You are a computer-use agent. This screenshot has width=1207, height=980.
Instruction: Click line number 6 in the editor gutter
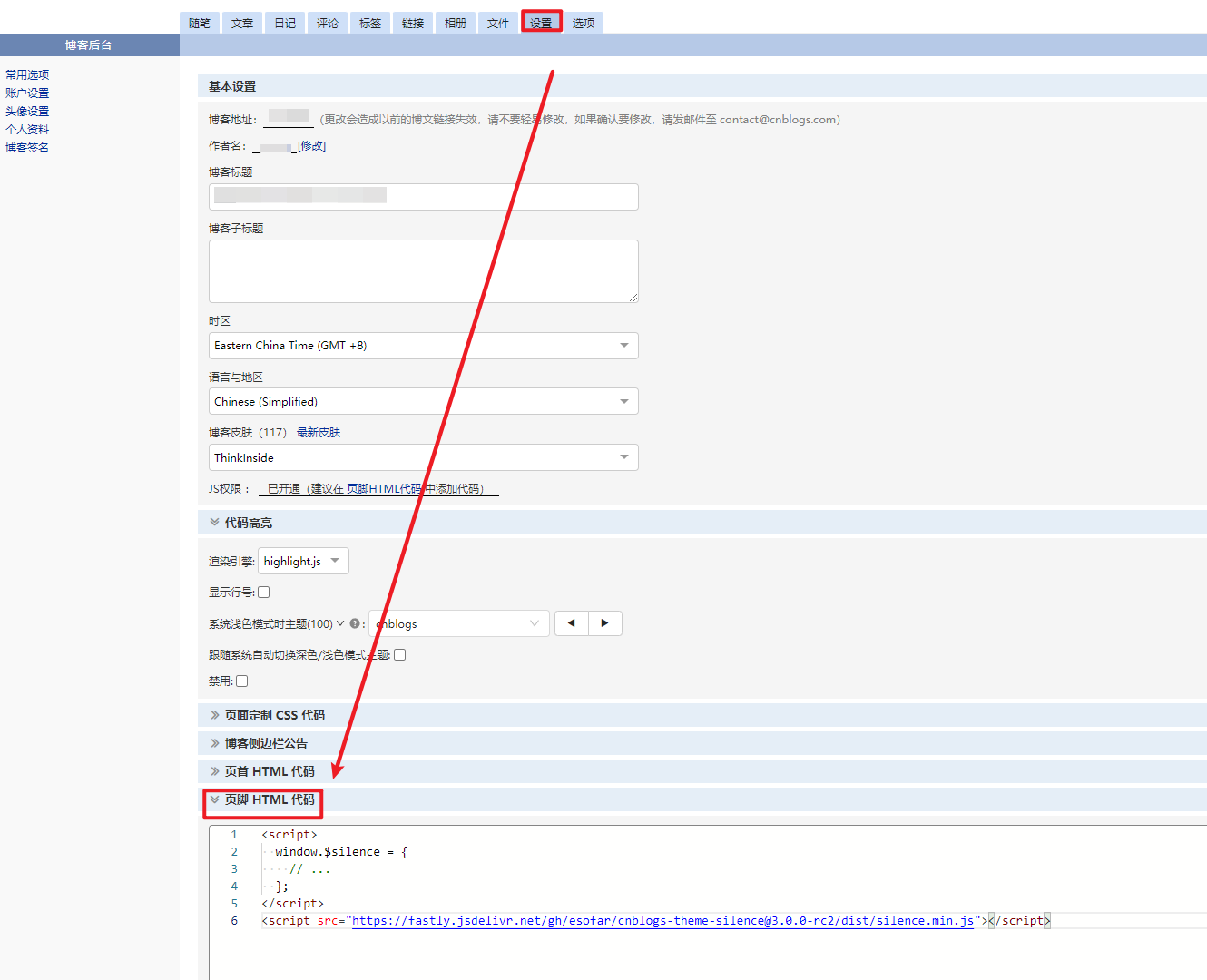(x=234, y=920)
